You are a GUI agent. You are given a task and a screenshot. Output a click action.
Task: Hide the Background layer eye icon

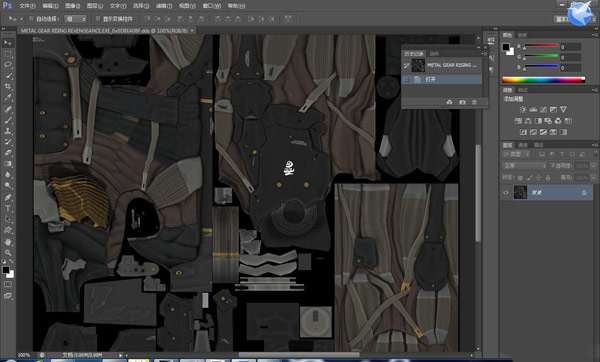click(506, 192)
